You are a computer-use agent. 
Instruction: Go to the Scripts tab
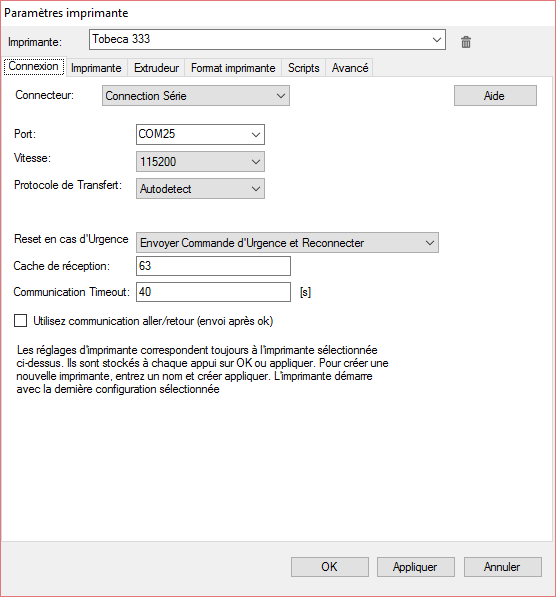coord(304,68)
